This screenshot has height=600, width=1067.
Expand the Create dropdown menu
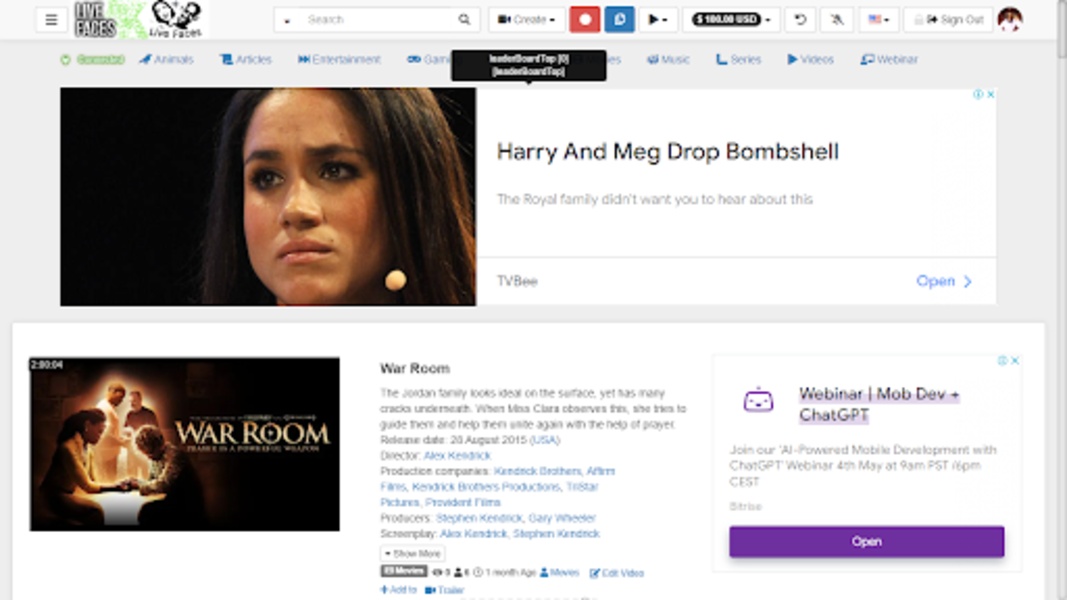point(526,20)
